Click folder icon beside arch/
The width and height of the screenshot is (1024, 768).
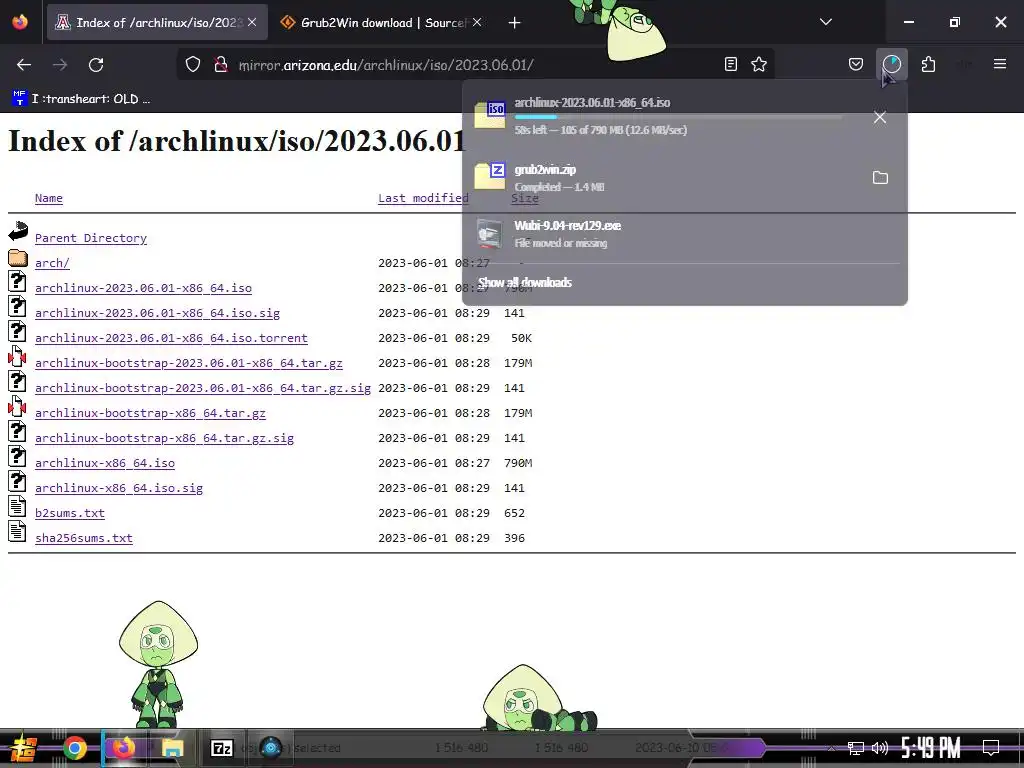(18, 257)
